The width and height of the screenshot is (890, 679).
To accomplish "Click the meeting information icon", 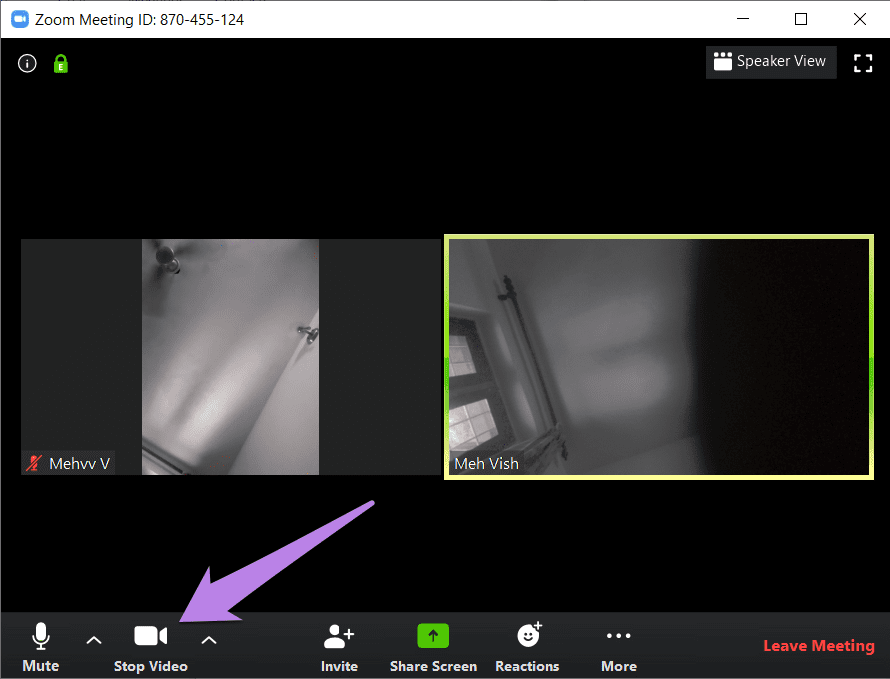I will tap(27, 64).
